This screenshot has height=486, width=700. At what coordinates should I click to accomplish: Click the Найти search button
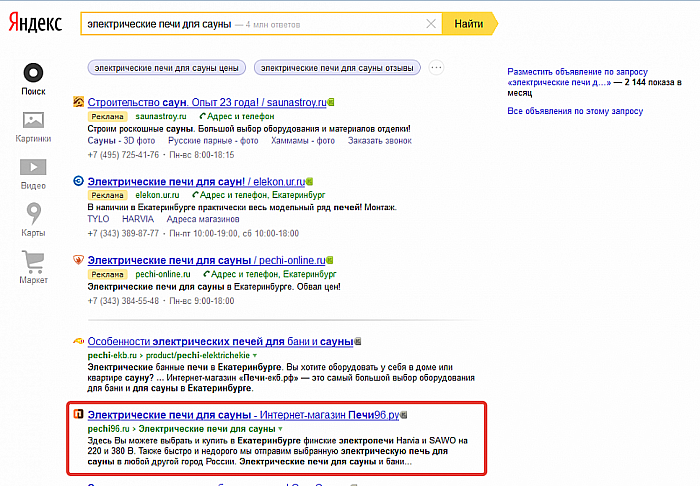[469, 24]
